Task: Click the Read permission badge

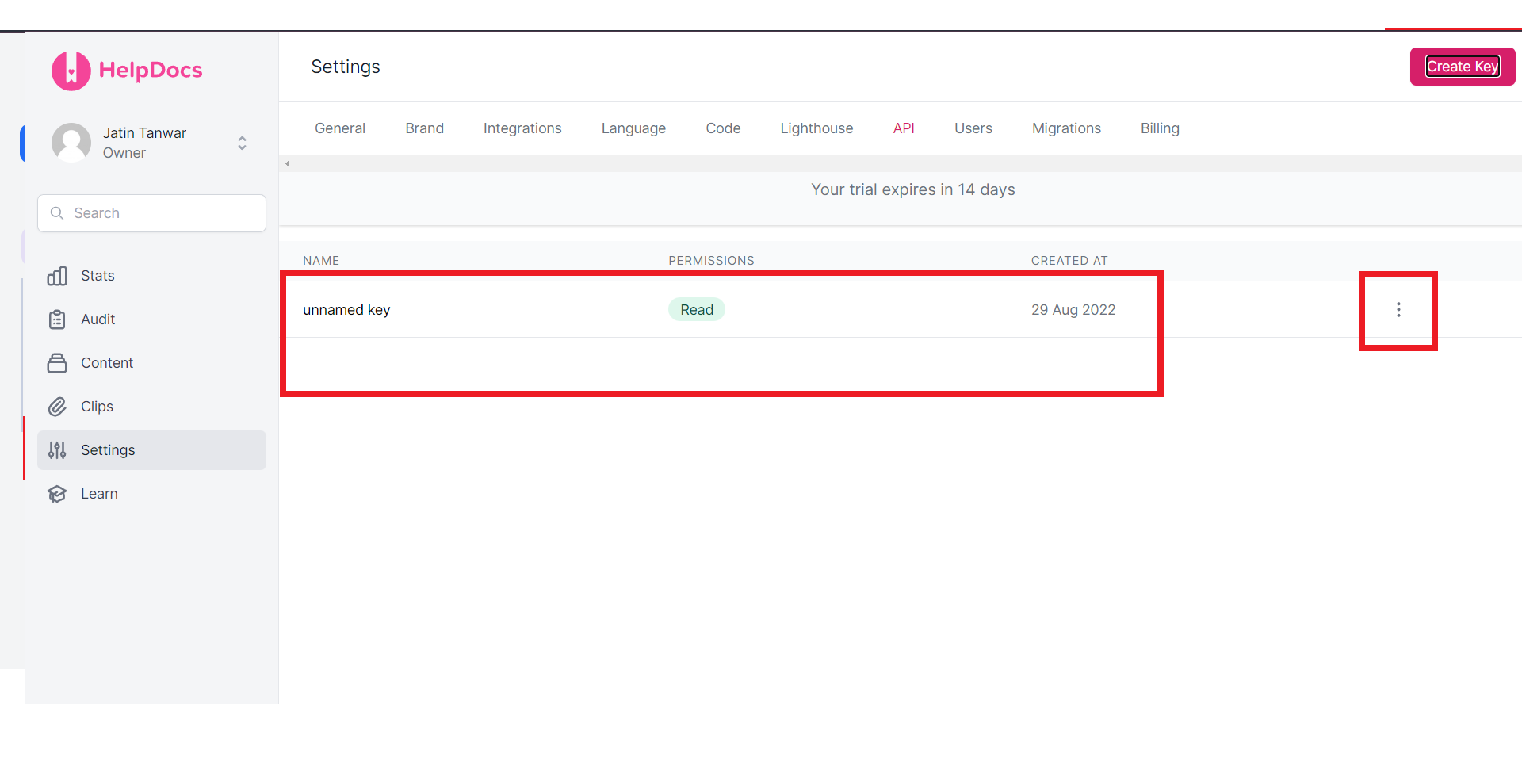Action: [696, 310]
